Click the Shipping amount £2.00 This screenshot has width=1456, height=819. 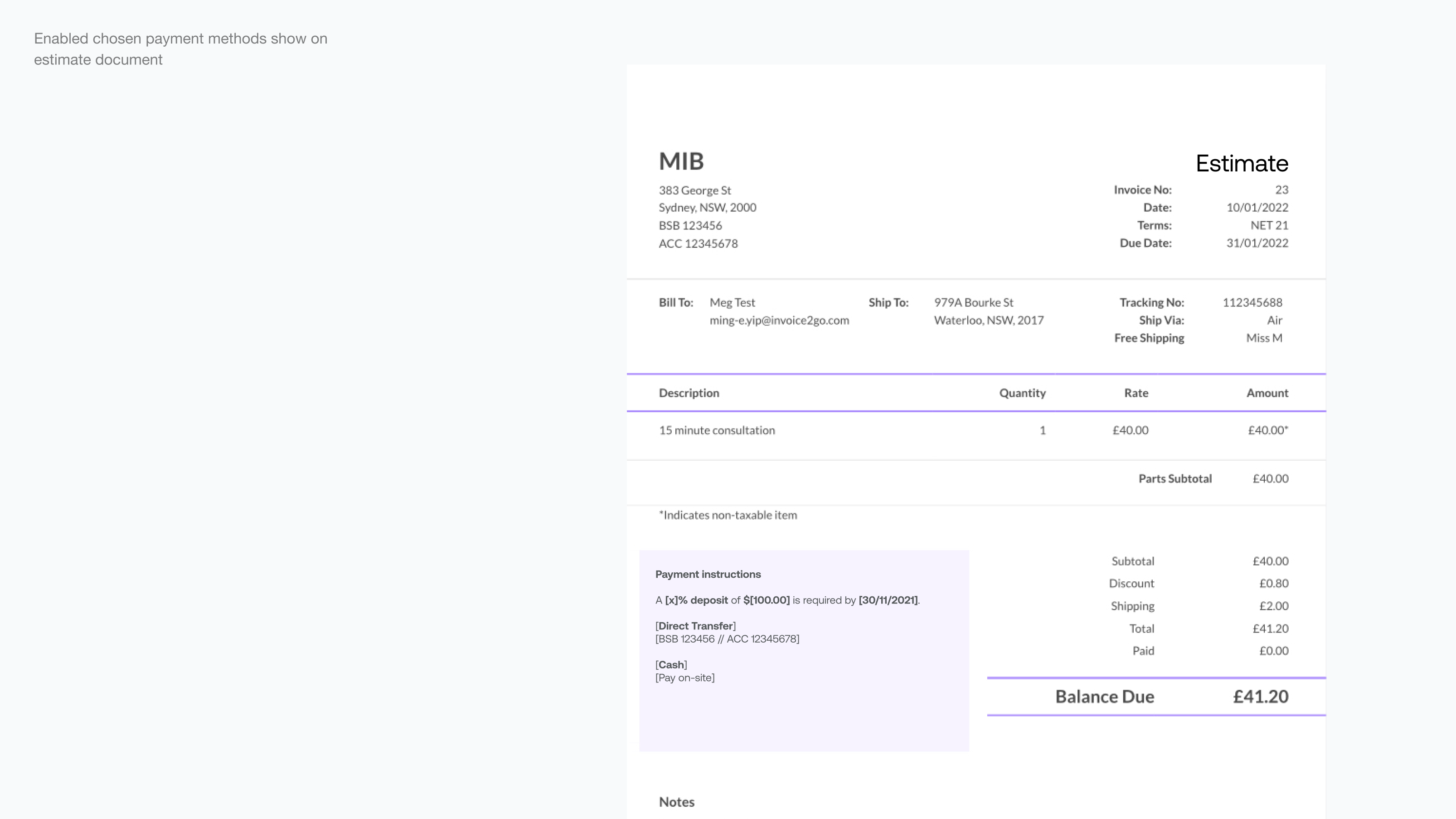tap(1273, 606)
